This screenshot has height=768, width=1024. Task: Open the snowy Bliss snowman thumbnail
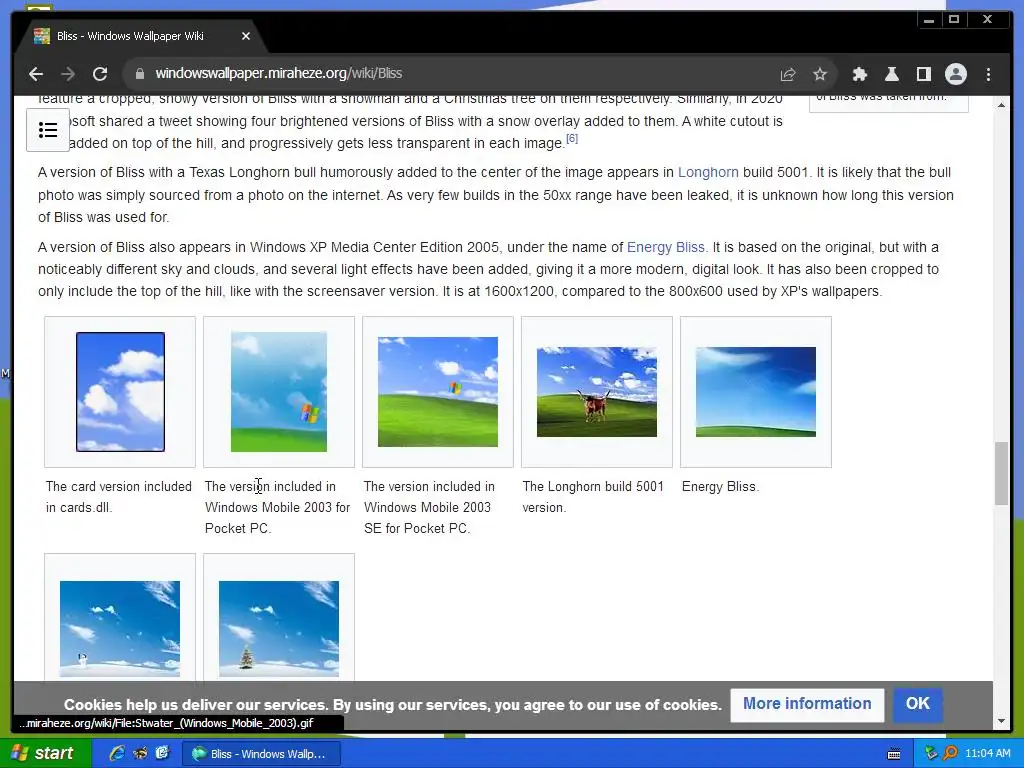point(120,629)
